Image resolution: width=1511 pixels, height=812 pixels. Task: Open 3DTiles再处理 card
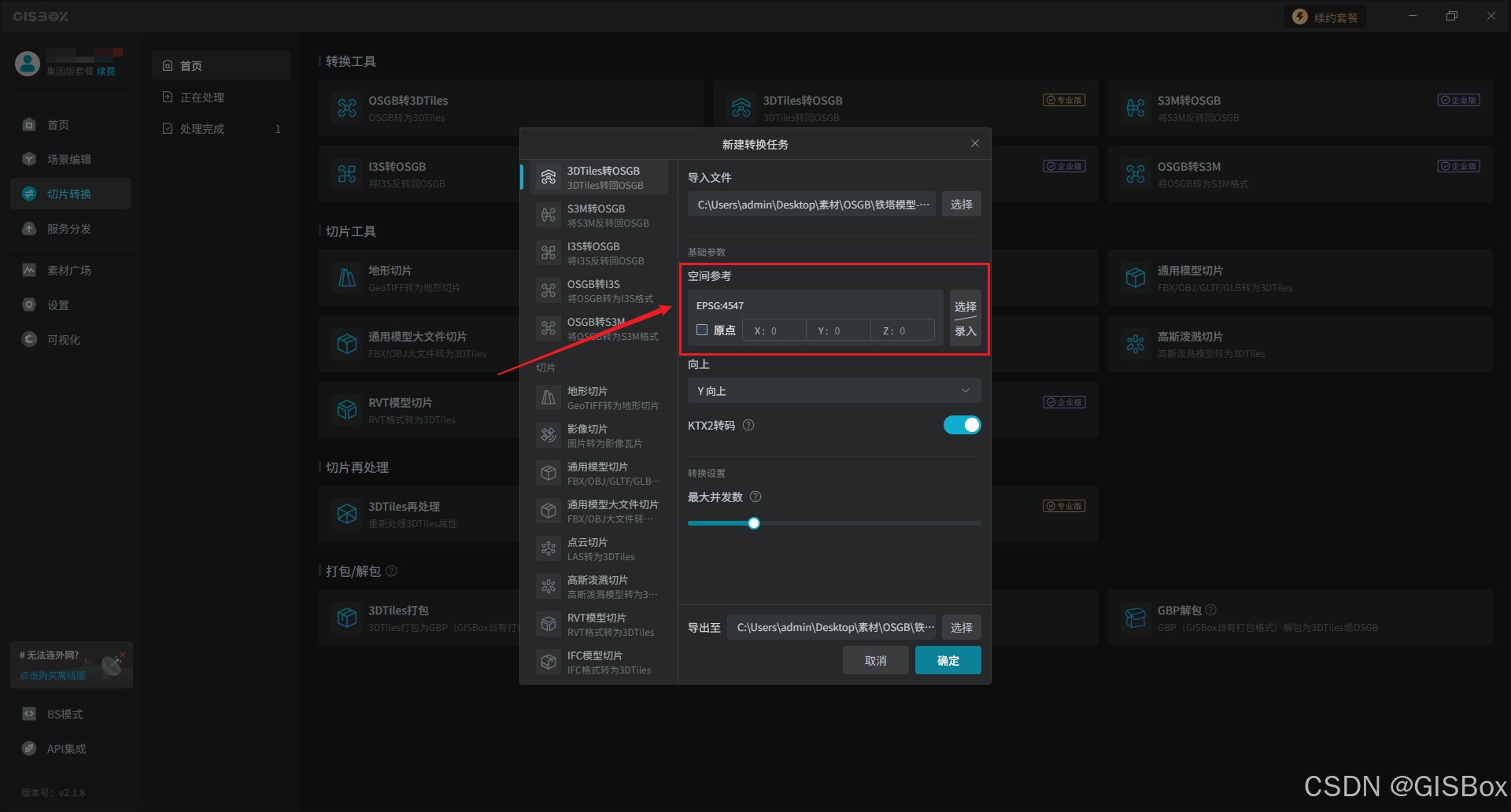[419, 514]
